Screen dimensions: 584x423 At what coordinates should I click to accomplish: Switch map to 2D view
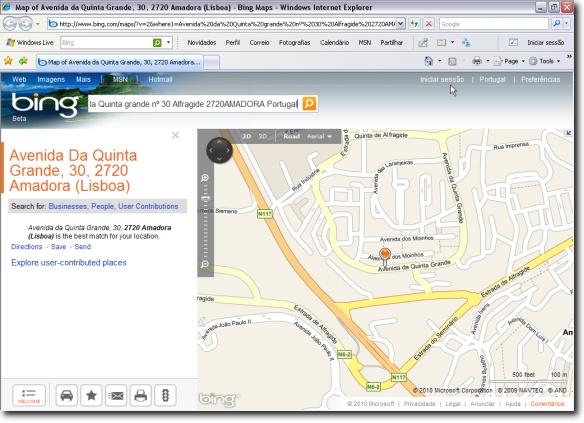click(x=247, y=136)
